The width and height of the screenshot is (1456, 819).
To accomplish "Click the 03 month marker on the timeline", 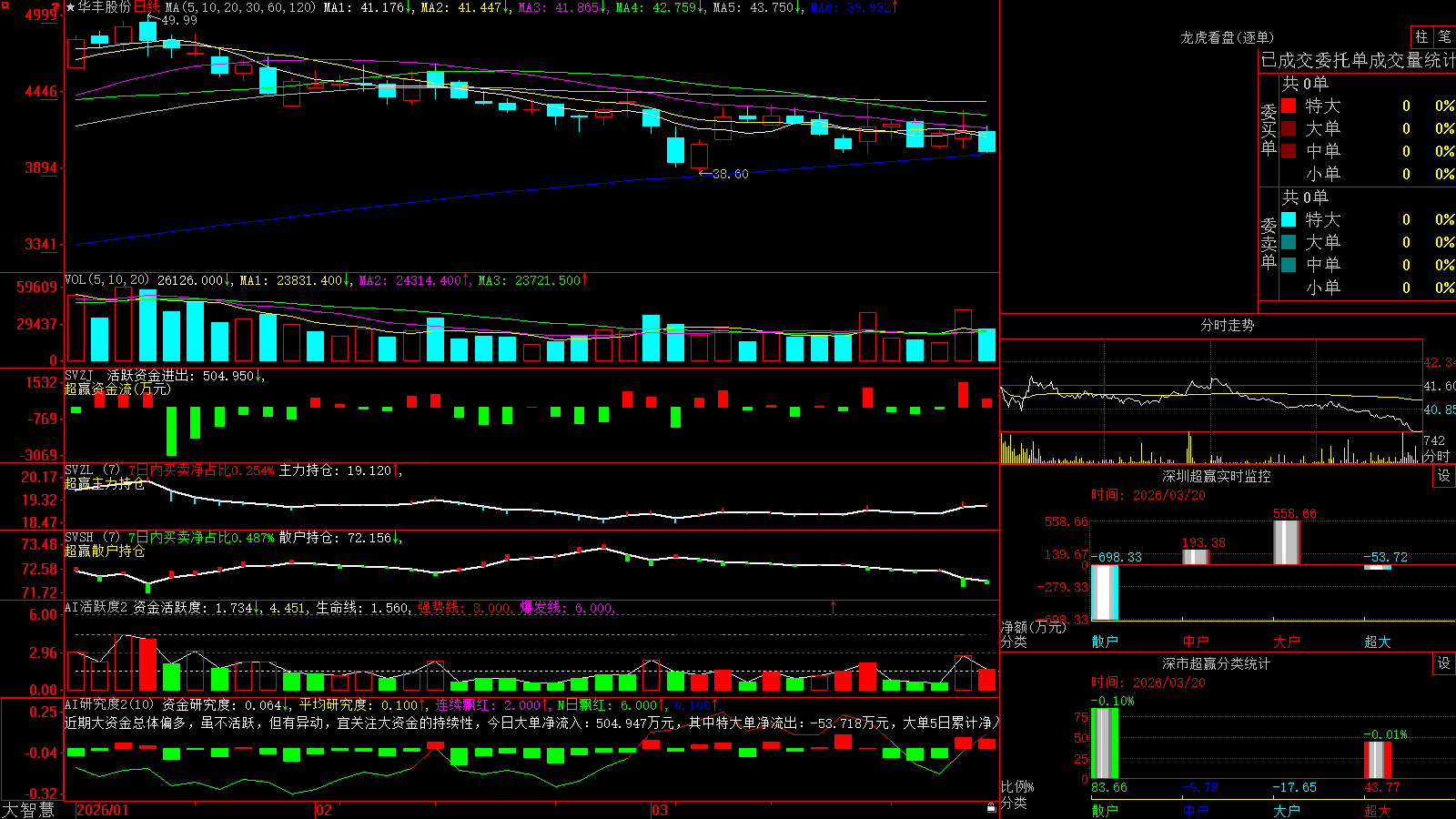I will pyautogui.click(x=660, y=810).
